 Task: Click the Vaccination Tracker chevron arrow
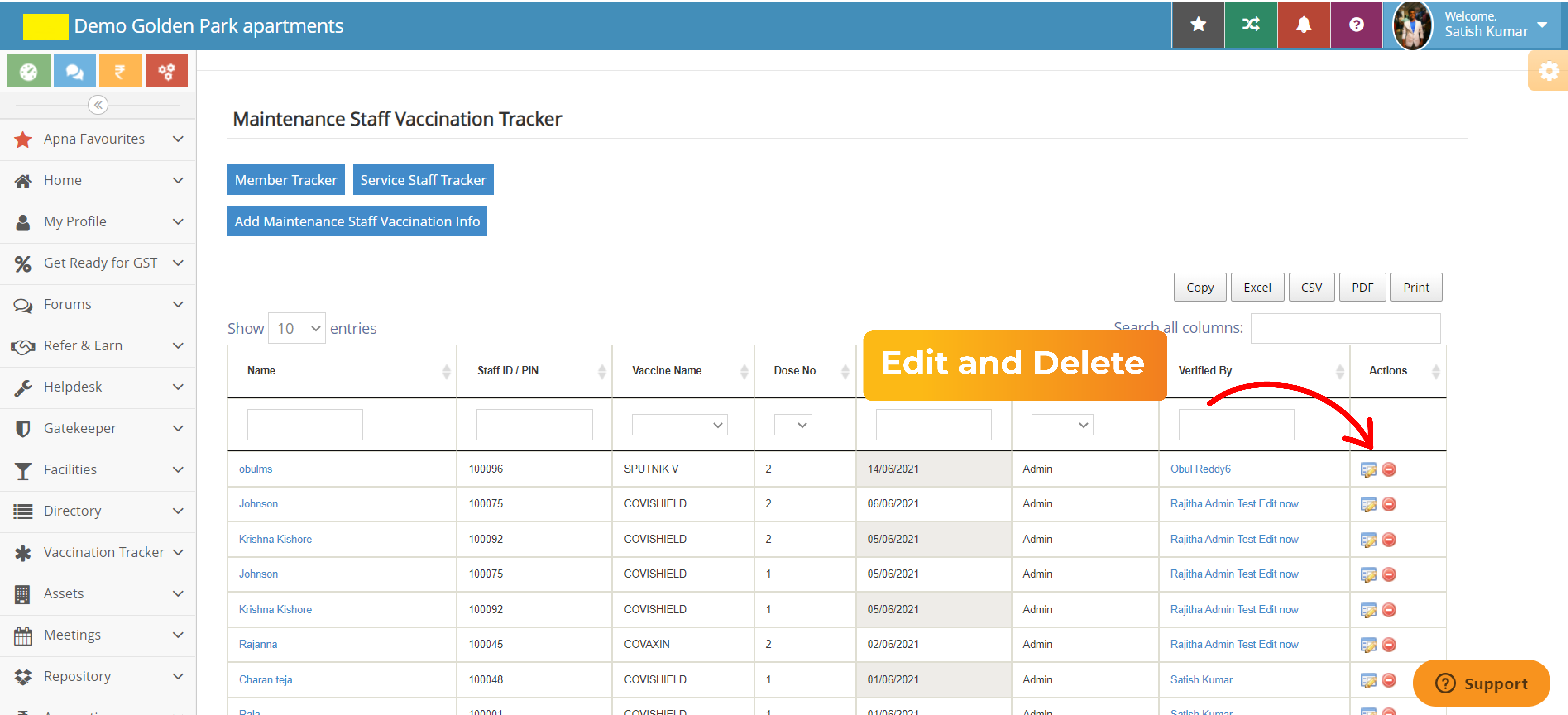tap(178, 553)
